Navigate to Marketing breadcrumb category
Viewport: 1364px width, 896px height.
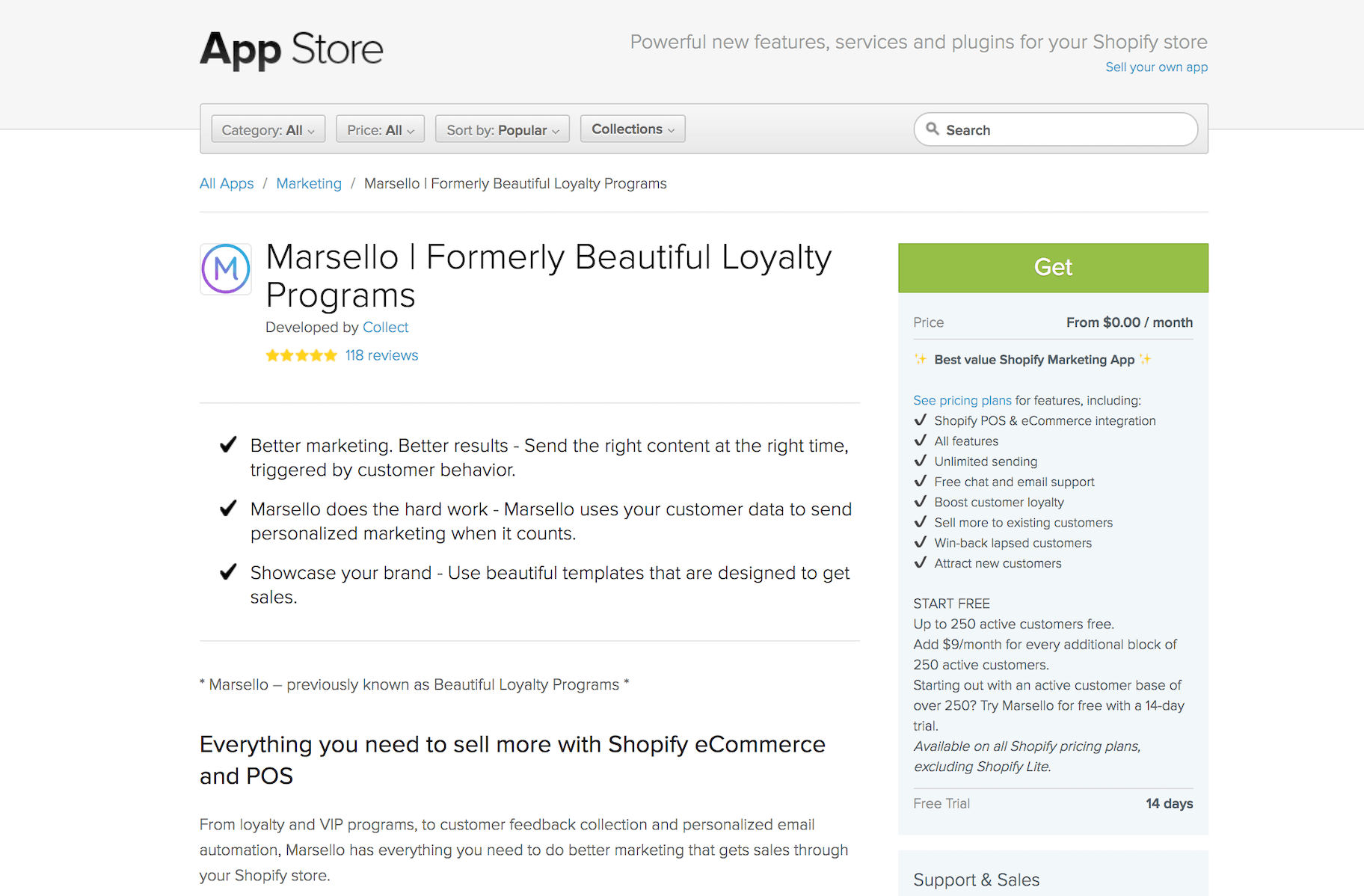pos(309,183)
